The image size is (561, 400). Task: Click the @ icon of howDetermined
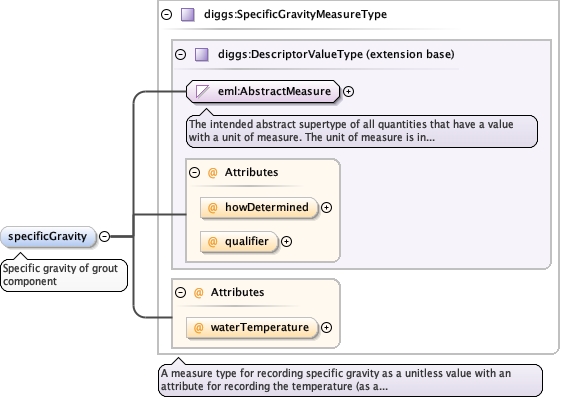(x=213, y=208)
